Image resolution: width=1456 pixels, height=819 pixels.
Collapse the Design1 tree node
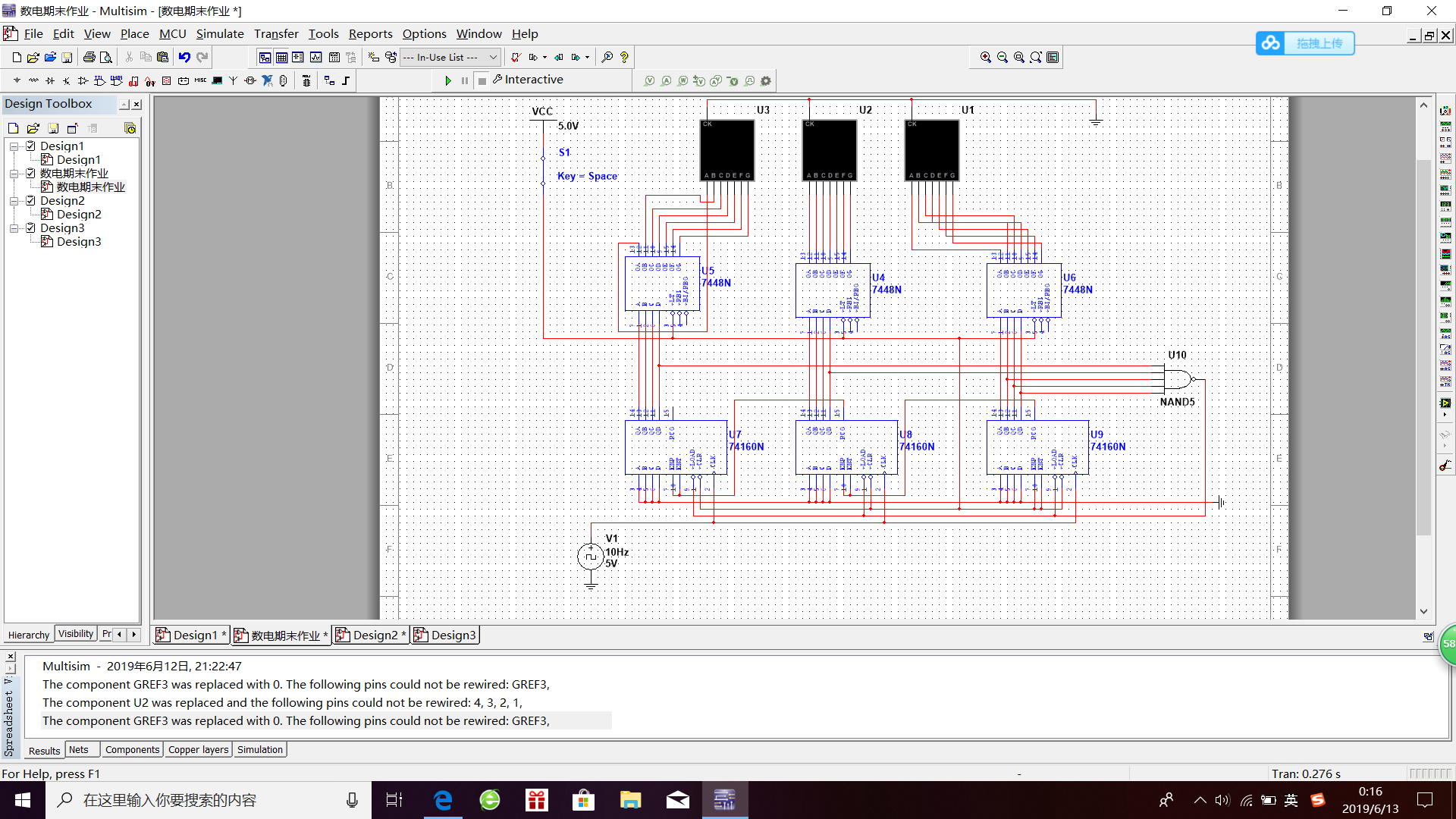tap(14, 146)
